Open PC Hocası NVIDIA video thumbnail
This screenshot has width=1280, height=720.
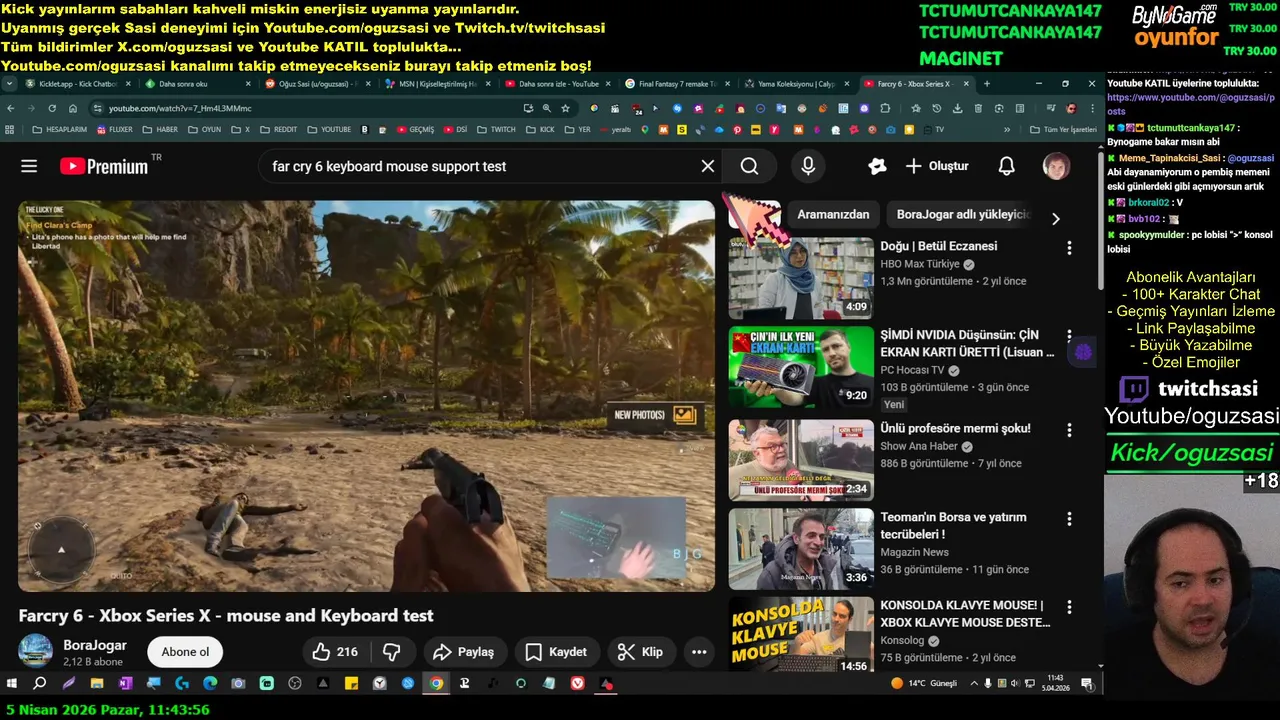point(801,367)
